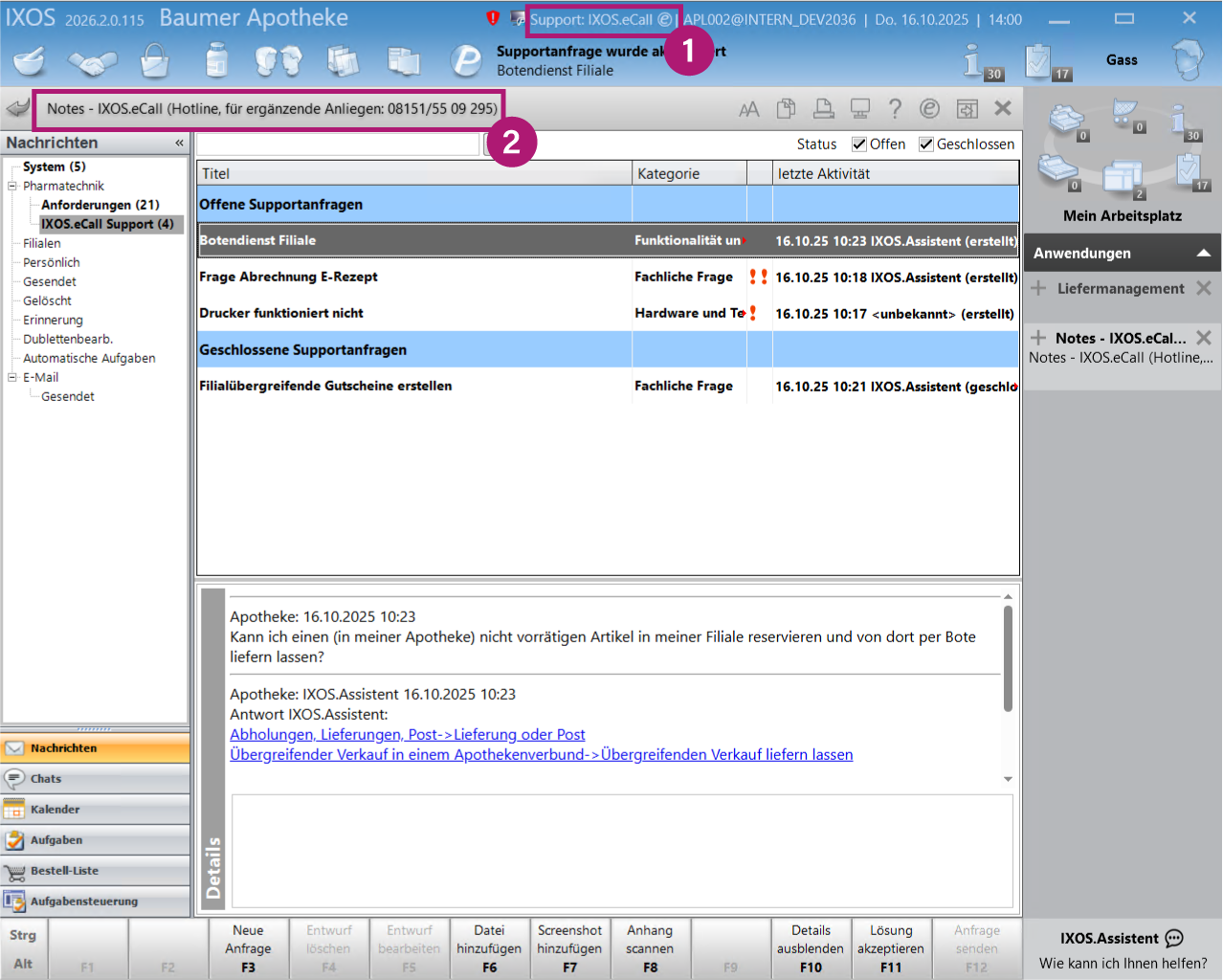Collapse the E-Mail tree node
Image resolution: width=1223 pixels, height=980 pixels.
pos(12,377)
